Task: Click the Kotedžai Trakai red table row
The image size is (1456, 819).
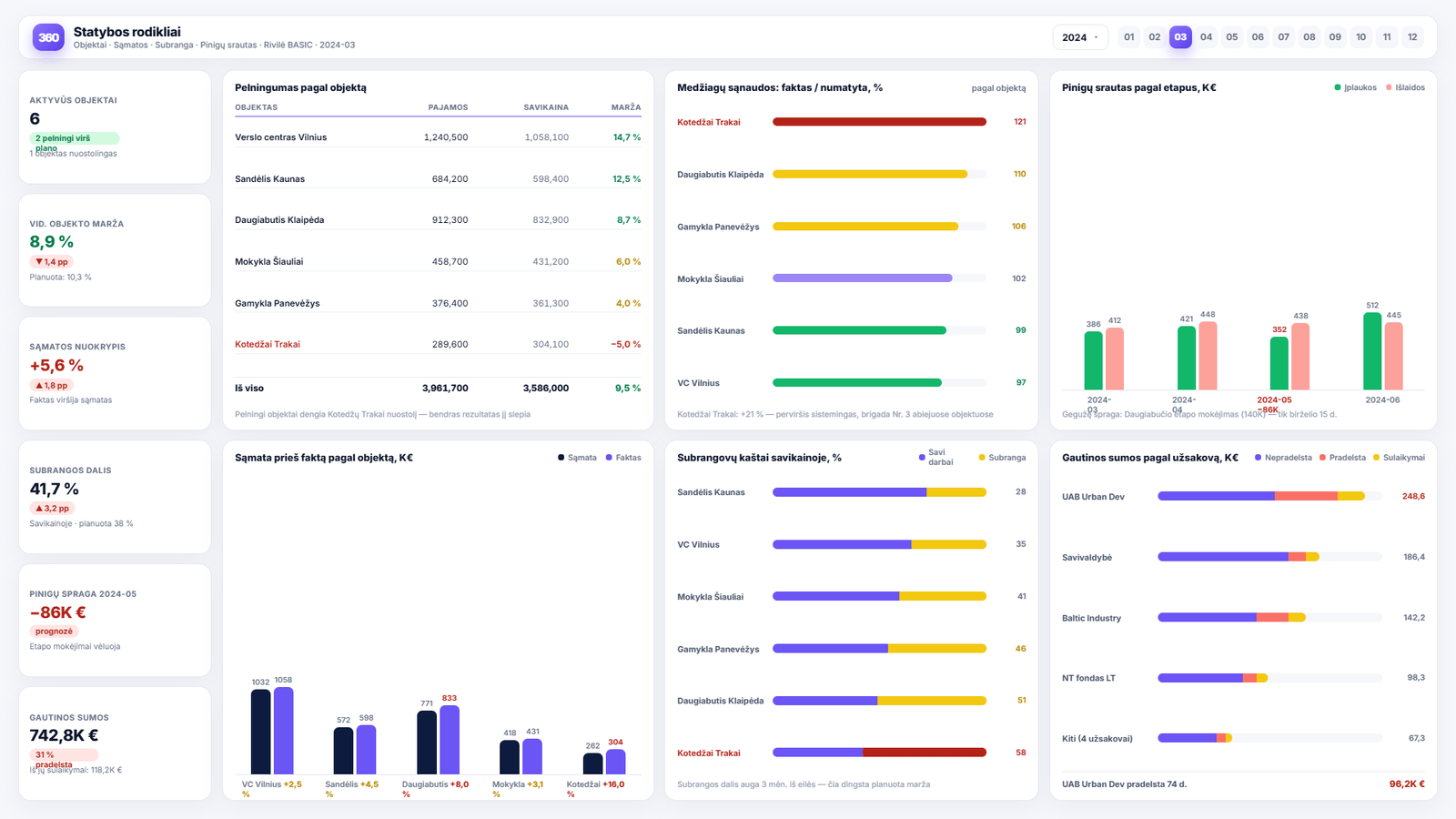Action: [438, 345]
